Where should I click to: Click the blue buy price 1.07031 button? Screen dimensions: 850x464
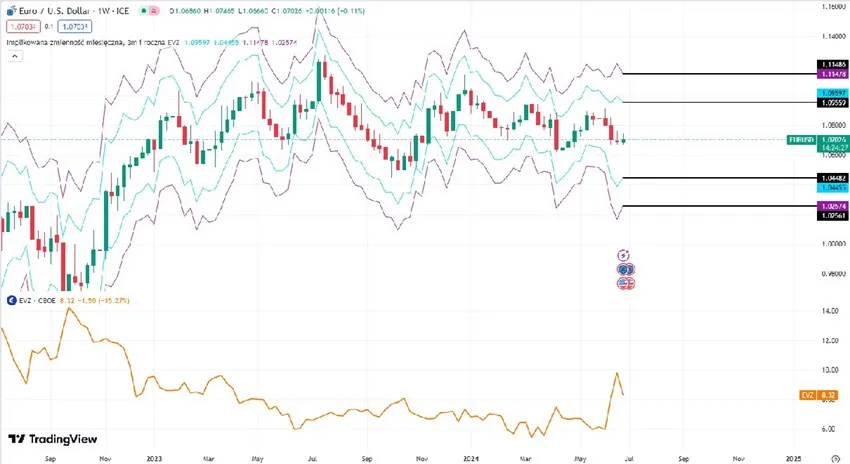[x=75, y=26]
